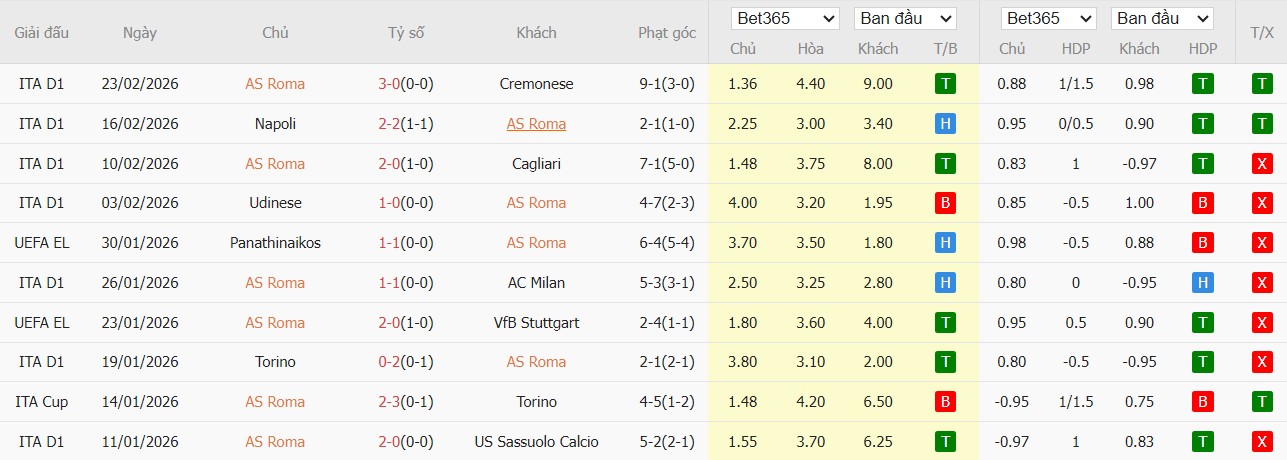Click the 3-0 score of Cremonese match

[x=389, y=84]
